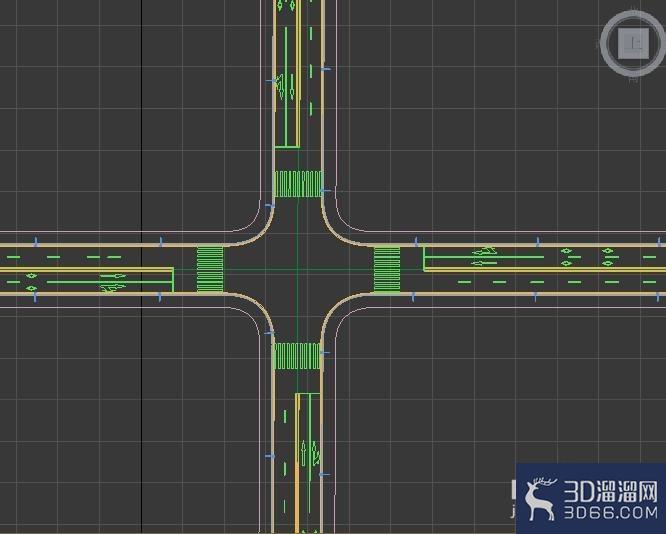Click the ViewCube top face
The image size is (666, 534).
click(633, 43)
